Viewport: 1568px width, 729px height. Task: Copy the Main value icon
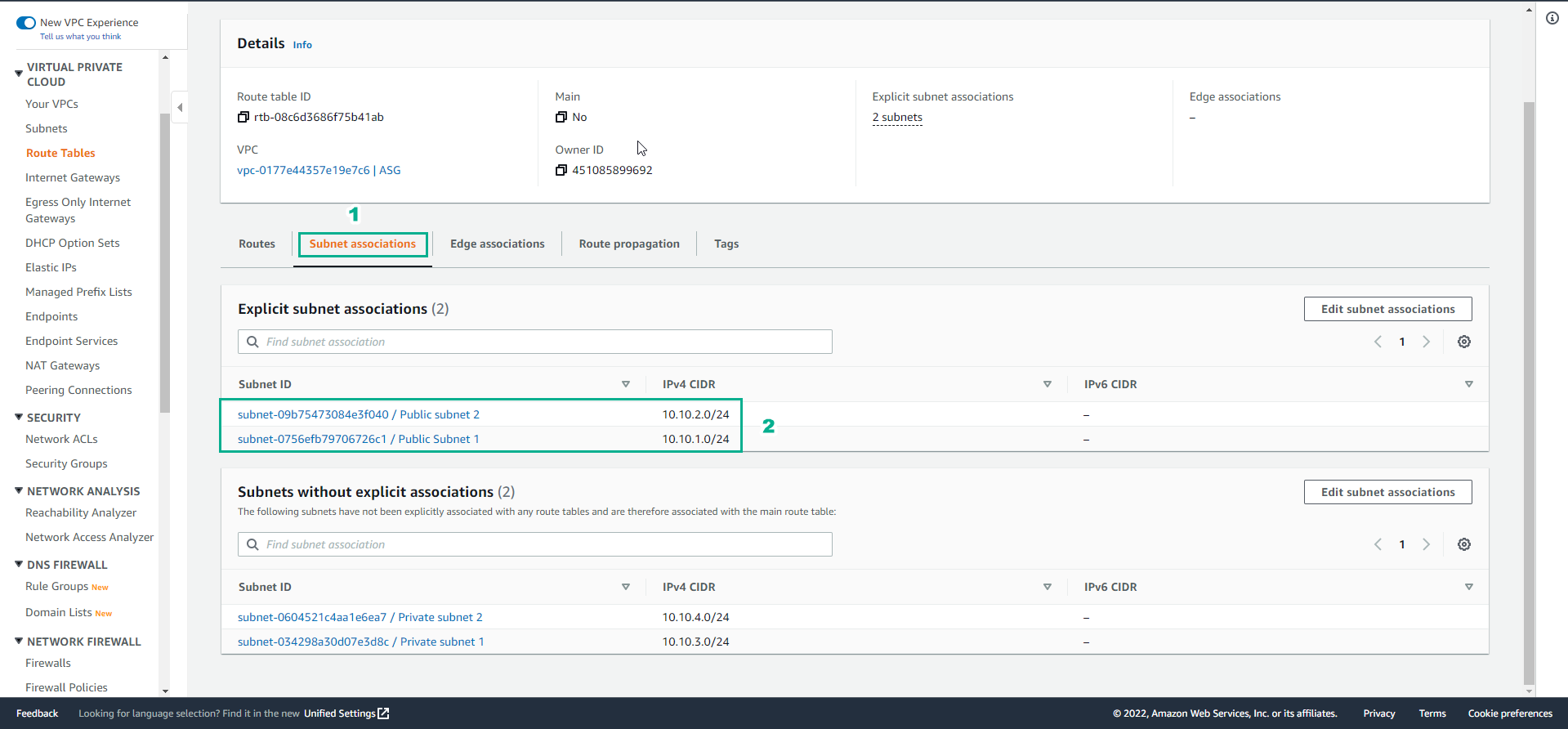(x=561, y=118)
